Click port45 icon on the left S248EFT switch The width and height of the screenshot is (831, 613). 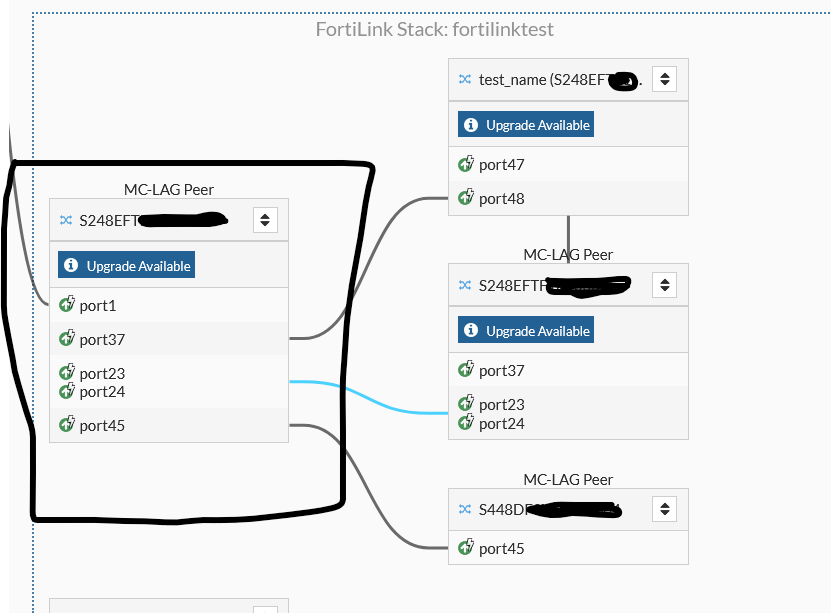[67, 425]
